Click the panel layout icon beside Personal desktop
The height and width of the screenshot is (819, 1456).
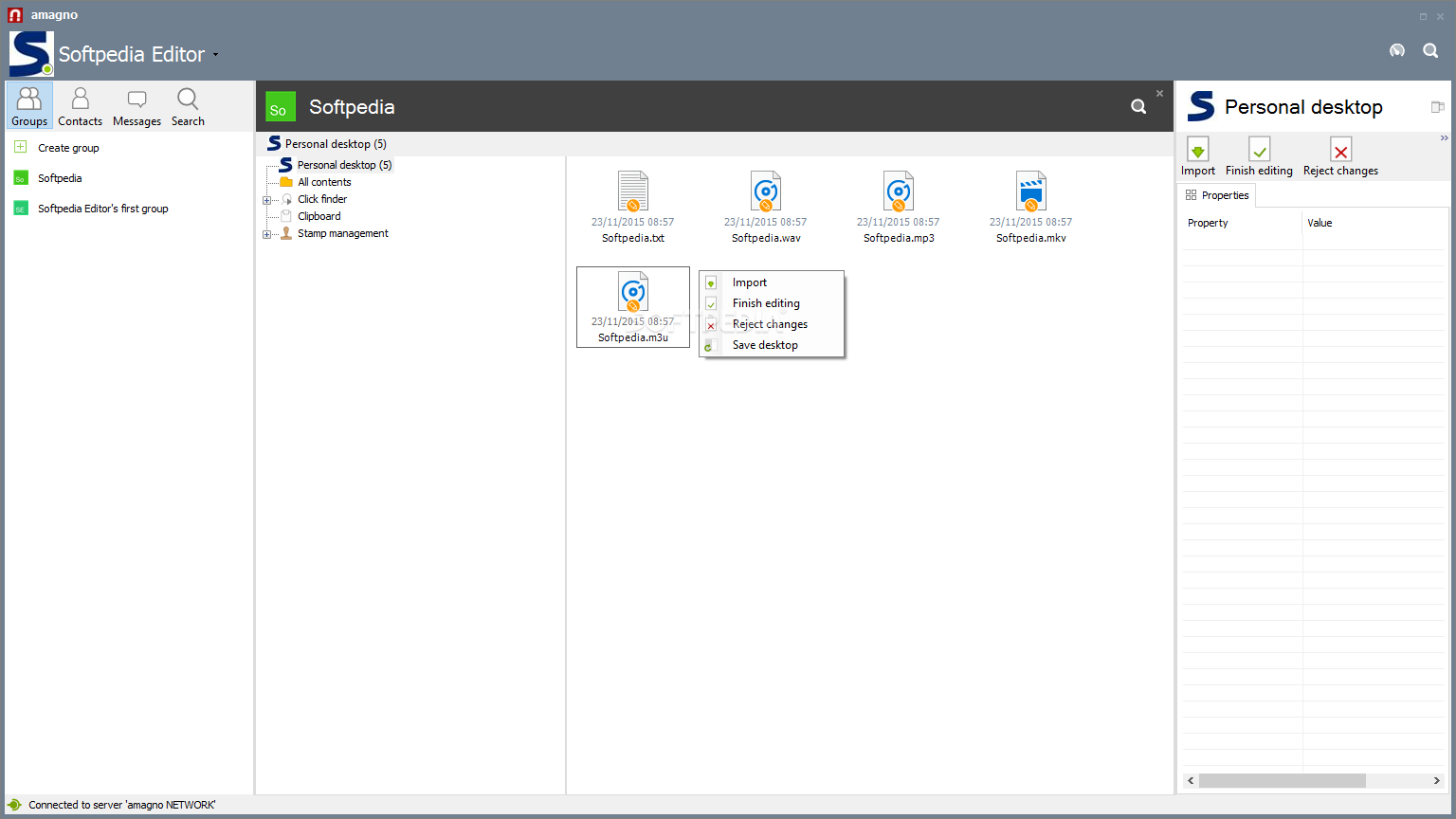[x=1437, y=107]
